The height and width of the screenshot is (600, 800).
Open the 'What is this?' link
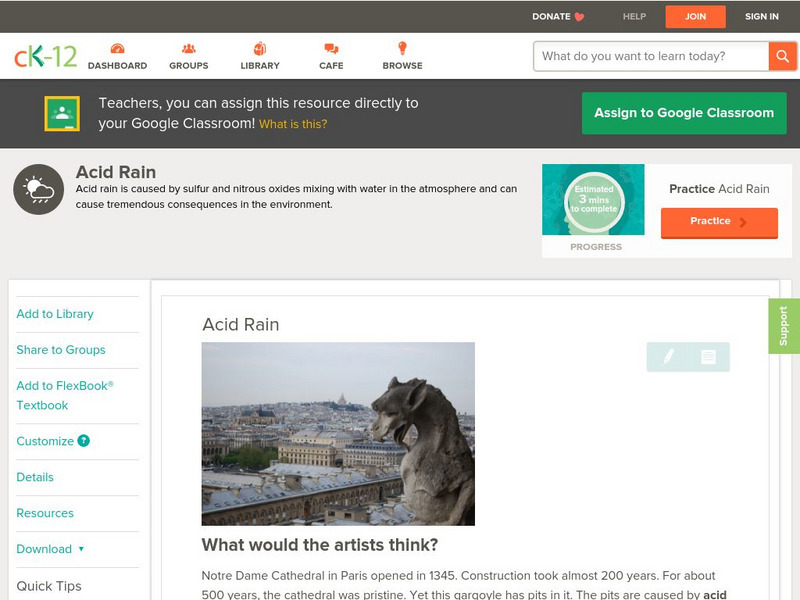point(293,125)
